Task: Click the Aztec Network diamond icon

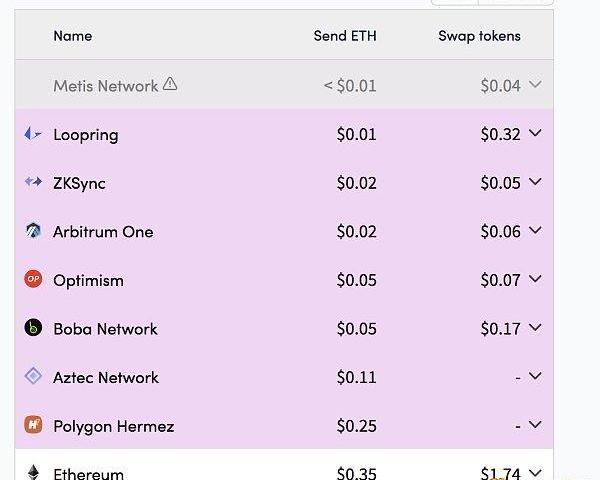Action: click(x=33, y=376)
